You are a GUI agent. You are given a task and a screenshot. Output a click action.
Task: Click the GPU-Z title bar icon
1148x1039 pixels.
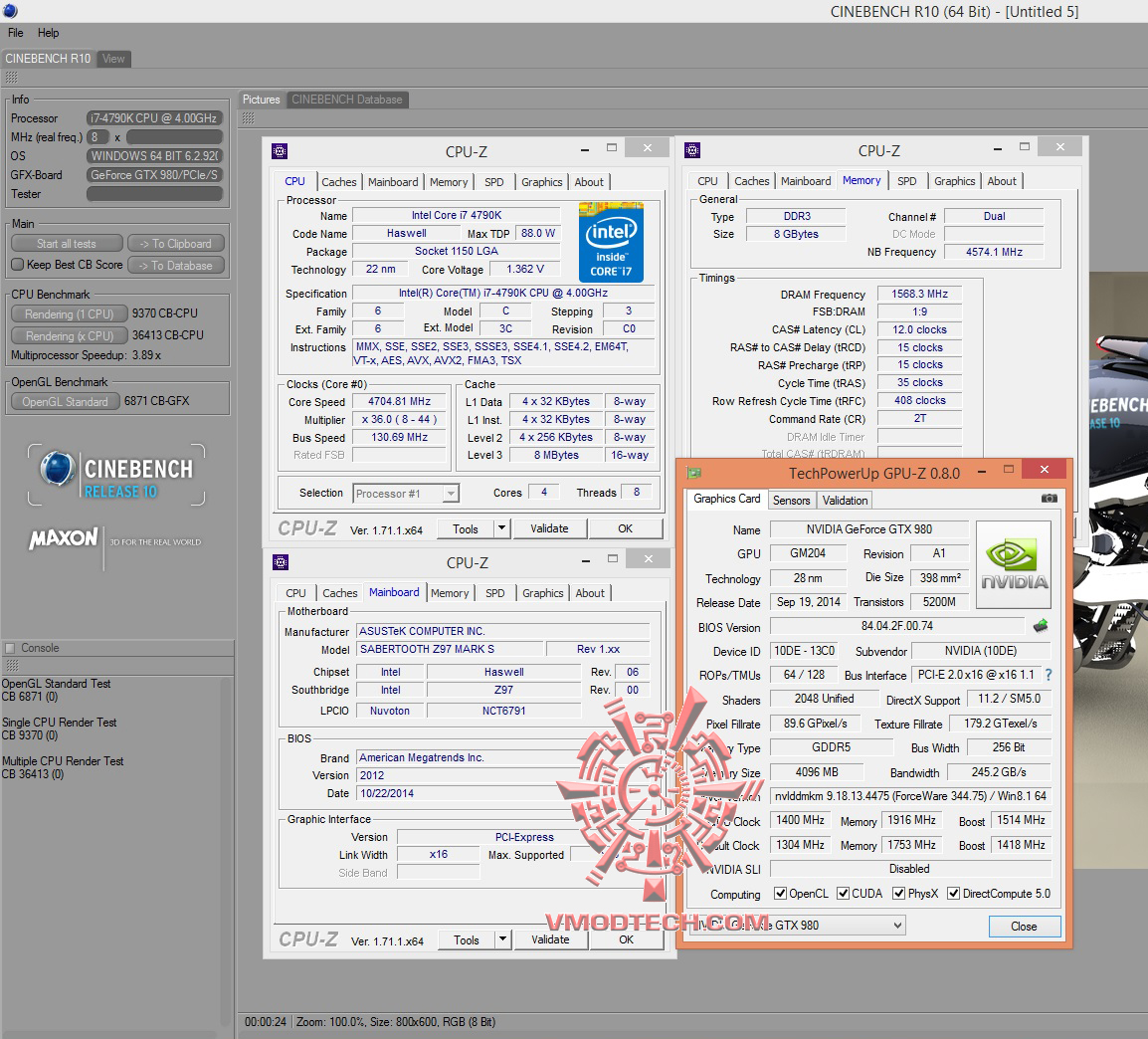tap(693, 473)
